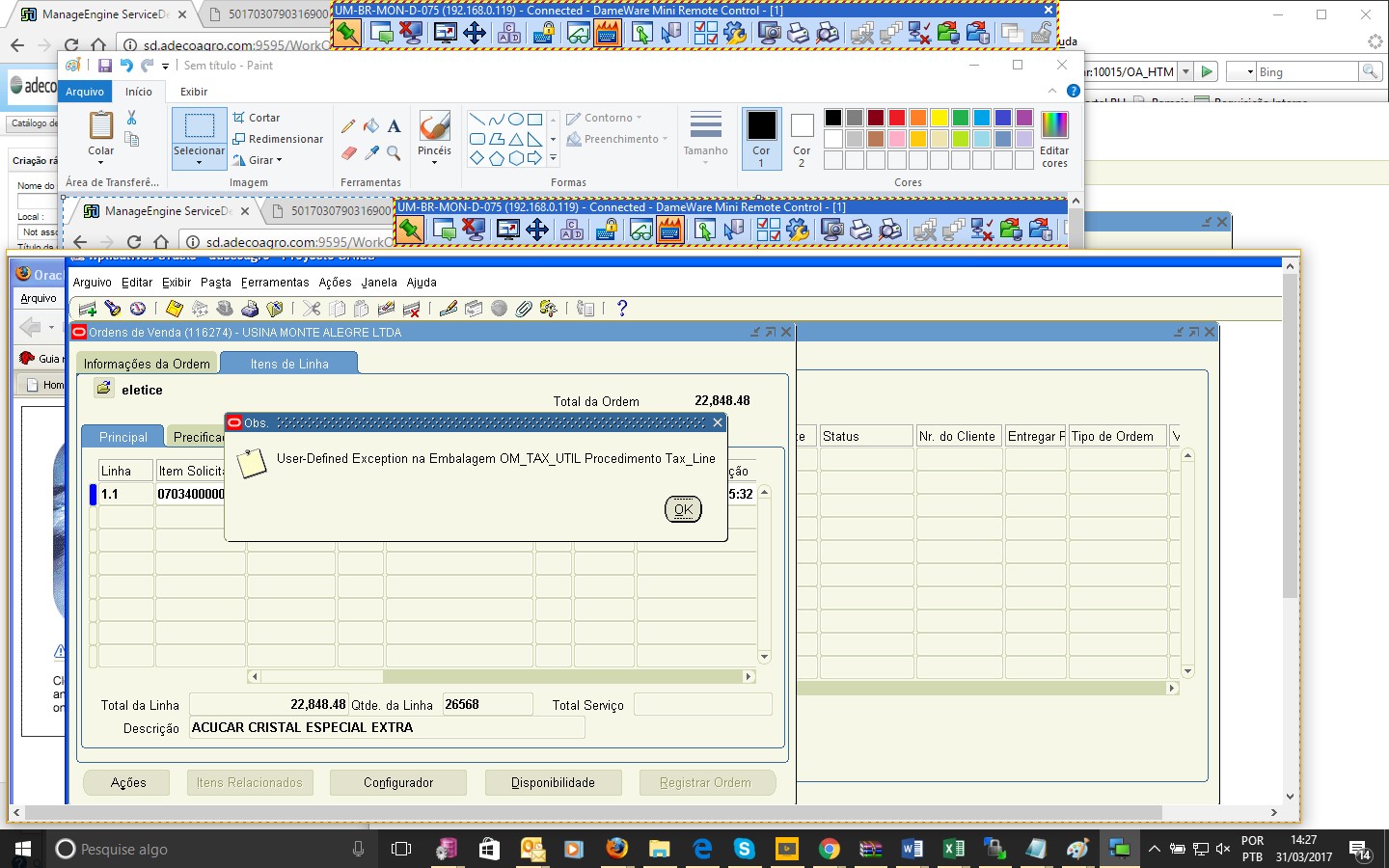The width and height of the screenshot is (1389, 868).
Task: Open the Ações menu in Oracle
Action: tap(335, 283)
